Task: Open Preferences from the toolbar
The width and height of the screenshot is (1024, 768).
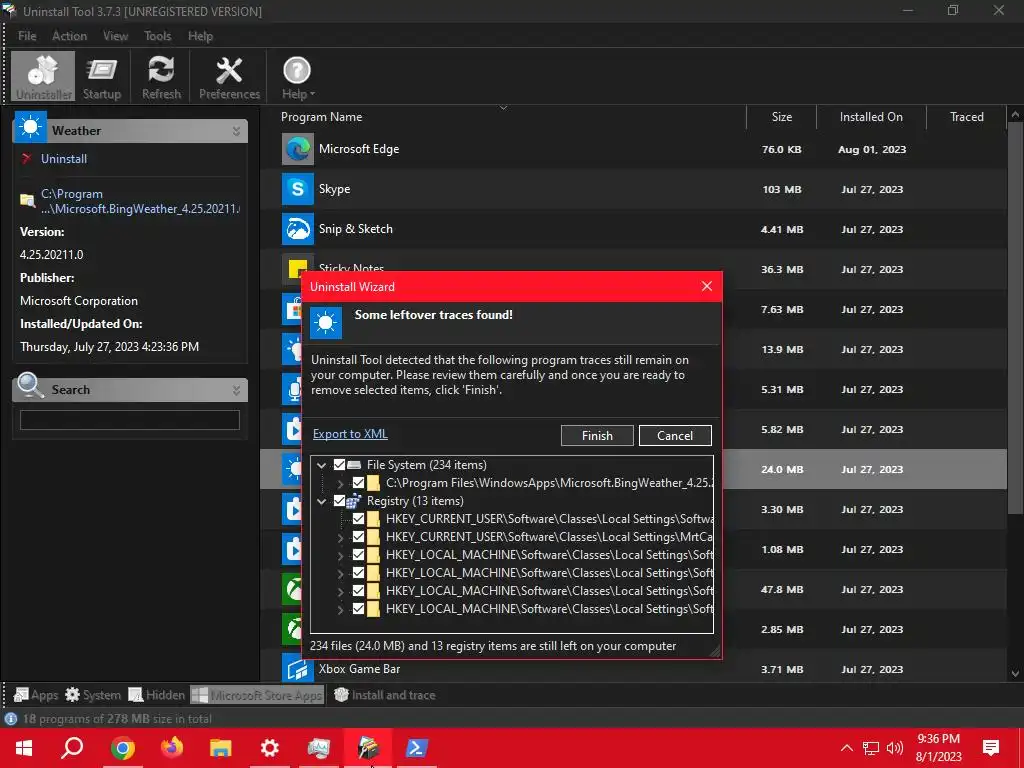Action: point(229,77)
